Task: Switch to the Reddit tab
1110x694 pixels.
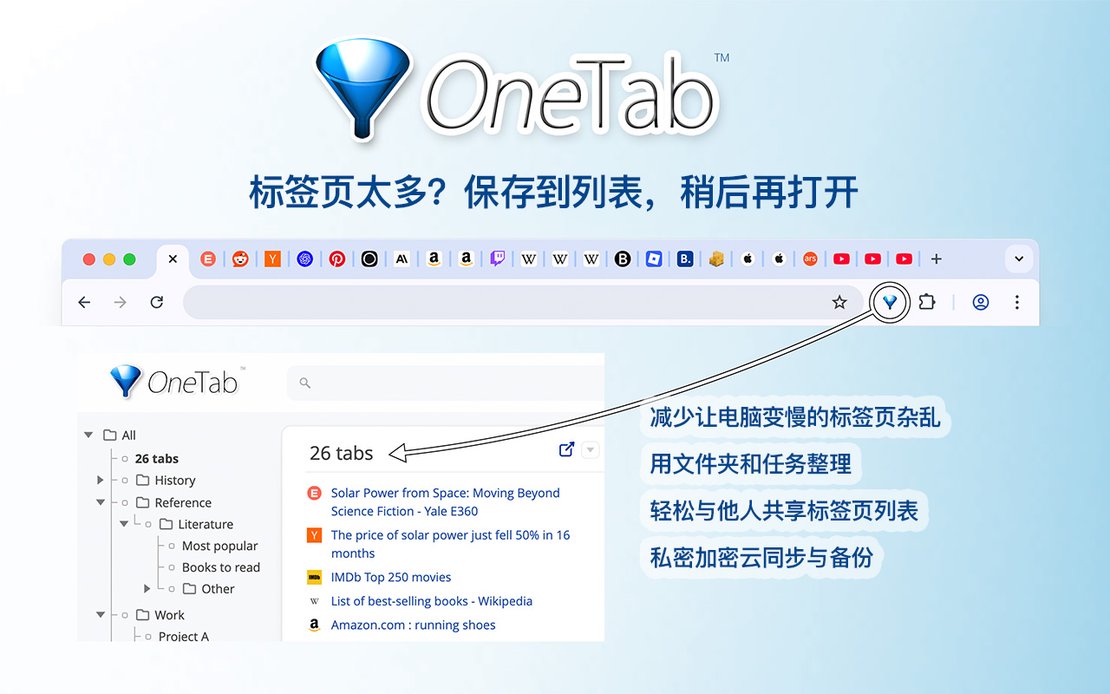Action: [241, 259]
